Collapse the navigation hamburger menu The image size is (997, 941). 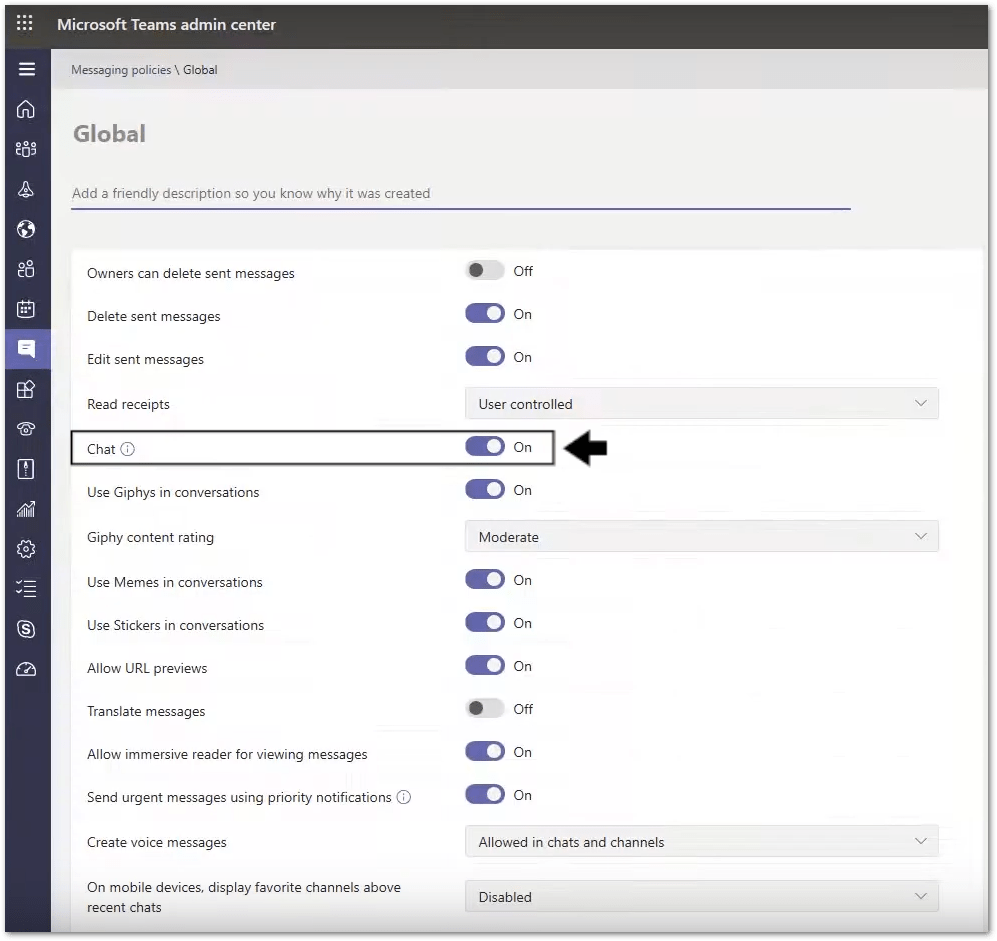point(27,69)
